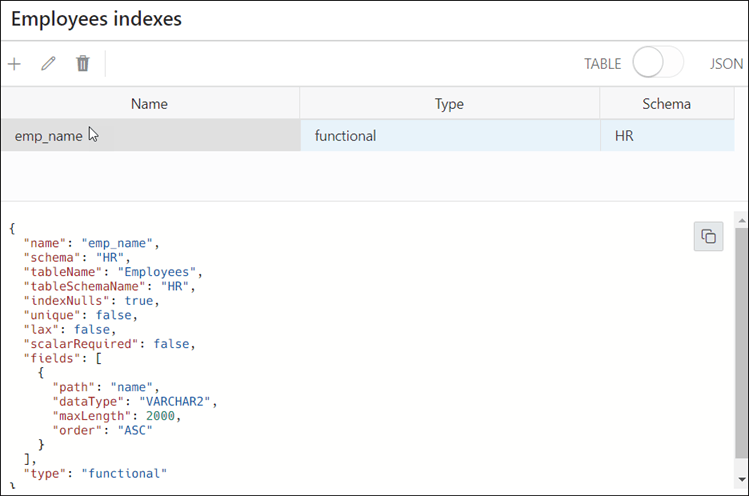Image resolution: width=749 pixels, height=496 pixels.
Task: Click the "tableName" line in JSON
Action: pyautogui.click(x=112, y=271)
